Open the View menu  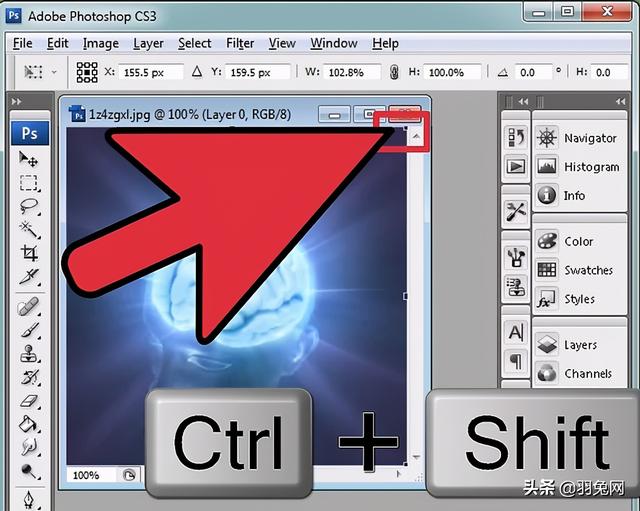pyautogui.click(x=282, y=43)
